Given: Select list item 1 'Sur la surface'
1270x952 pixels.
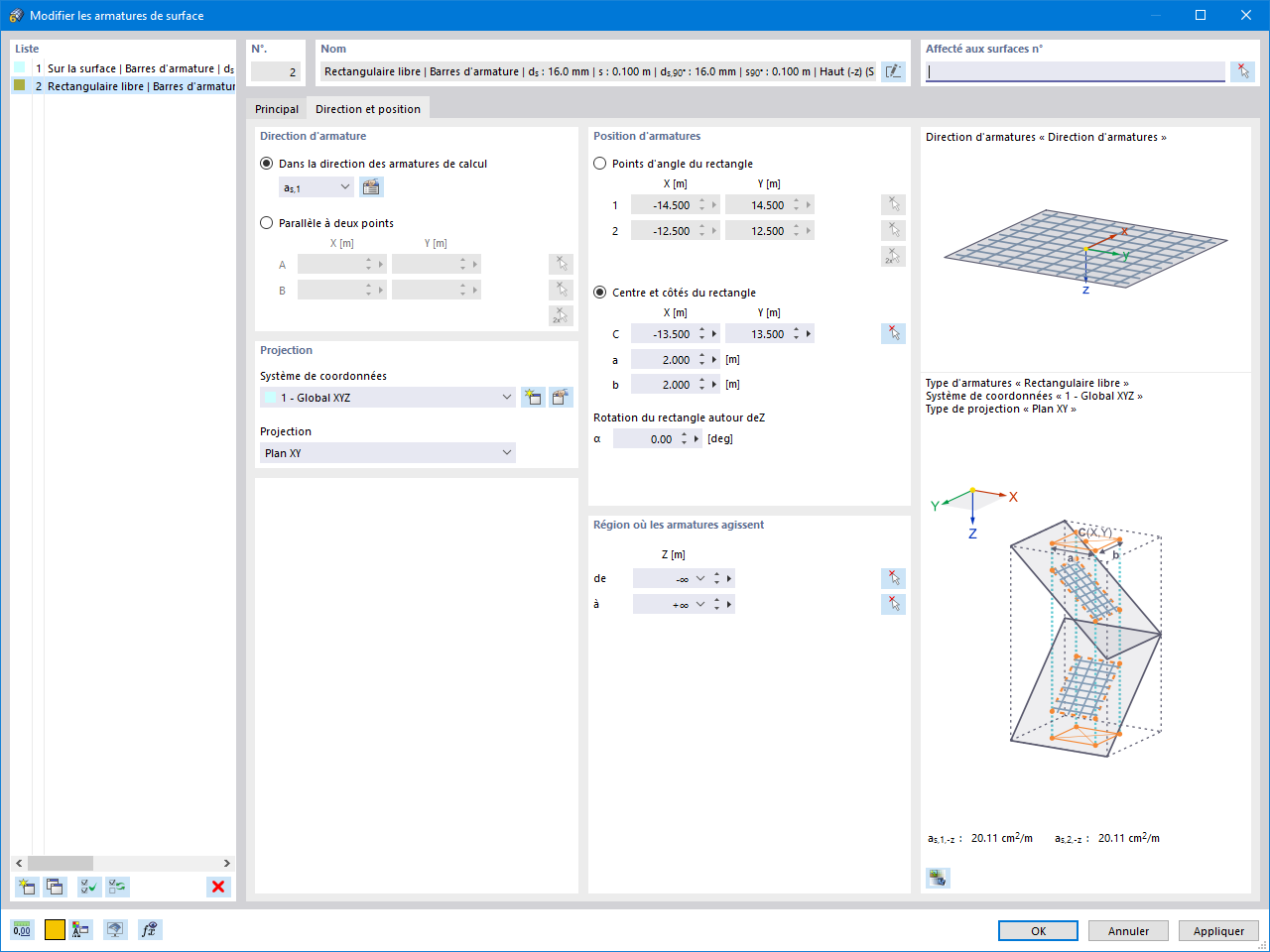Looking at the screenshot, I should (x=124, y=68).
